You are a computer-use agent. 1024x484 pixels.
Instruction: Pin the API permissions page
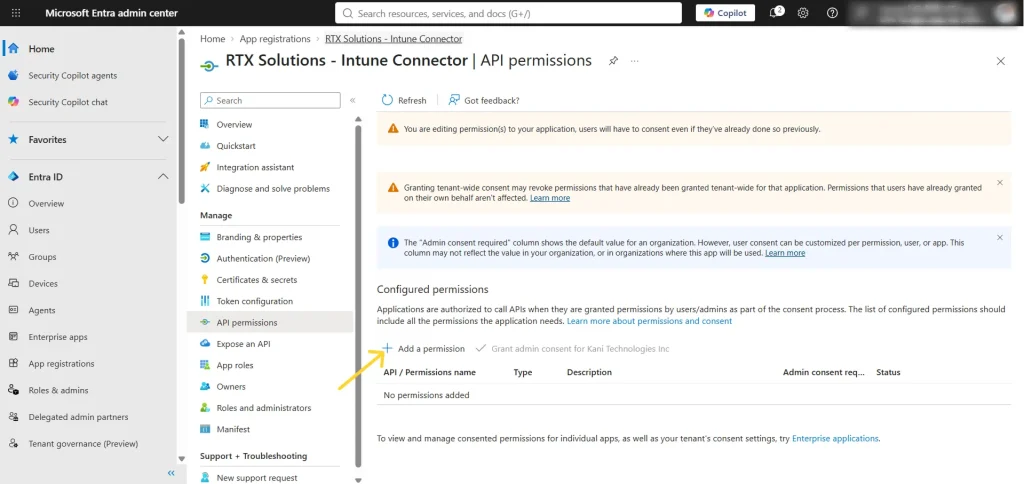coord(613,61)
